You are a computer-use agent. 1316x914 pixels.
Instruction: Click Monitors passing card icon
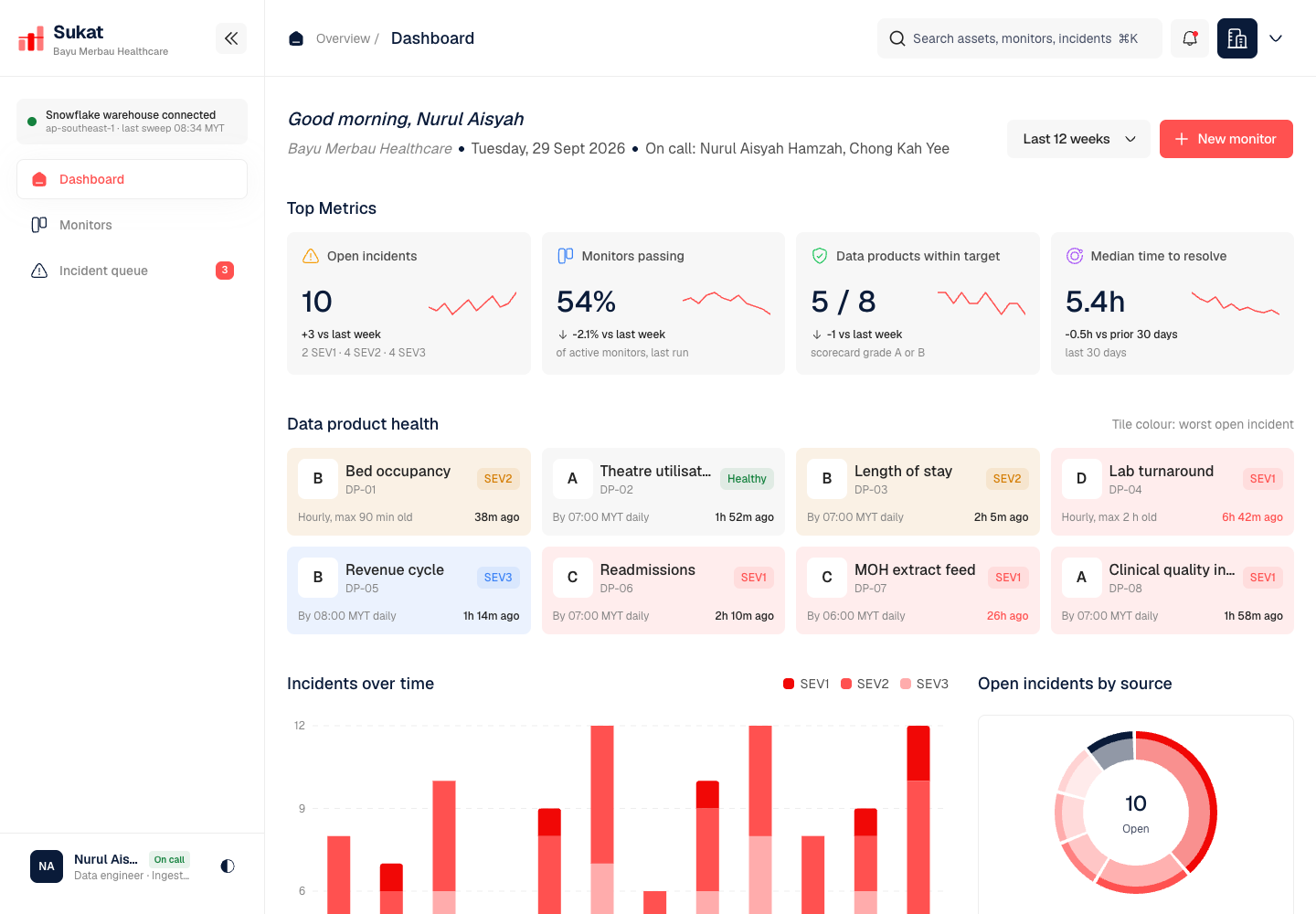click(566, 256)
